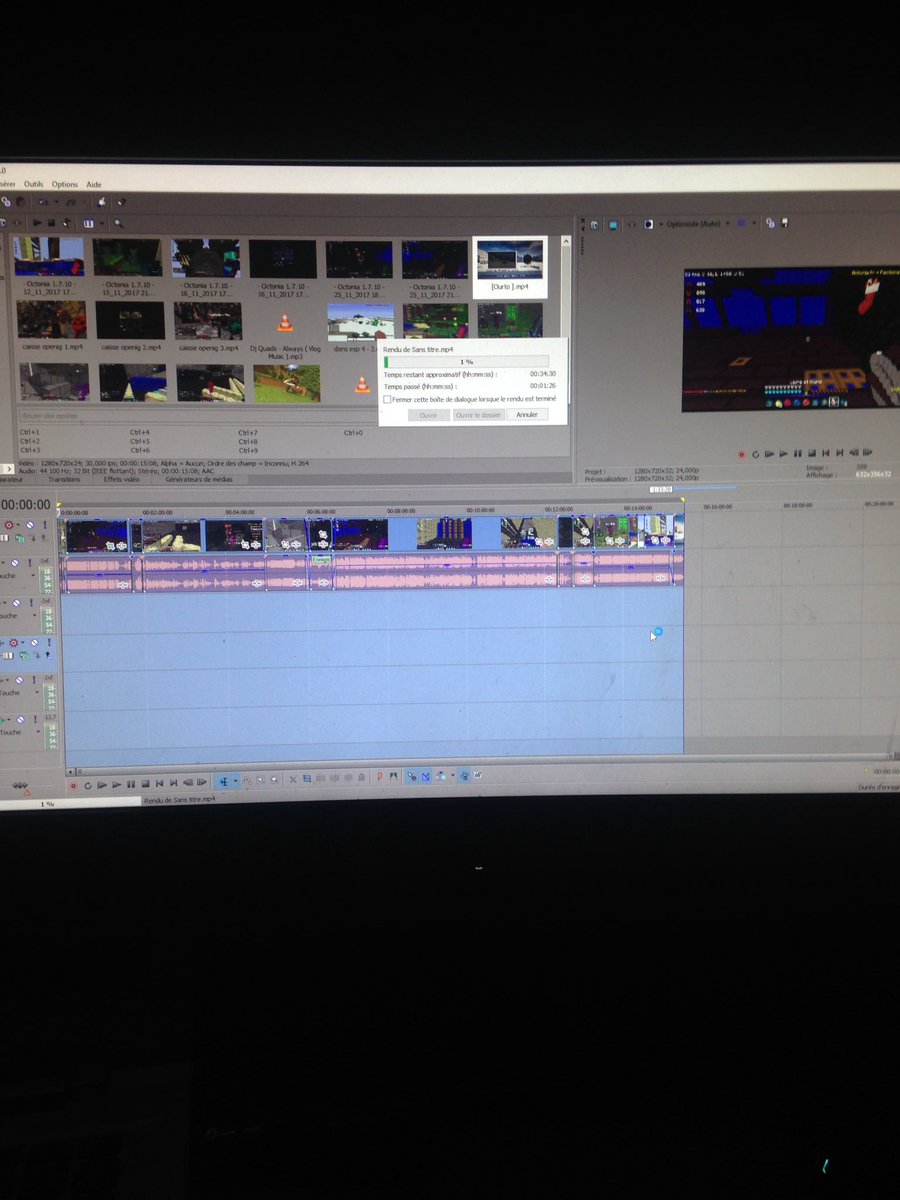Stop media preview in the project media toolbar
The image size is (900, 1200).
tap(52, 224)
